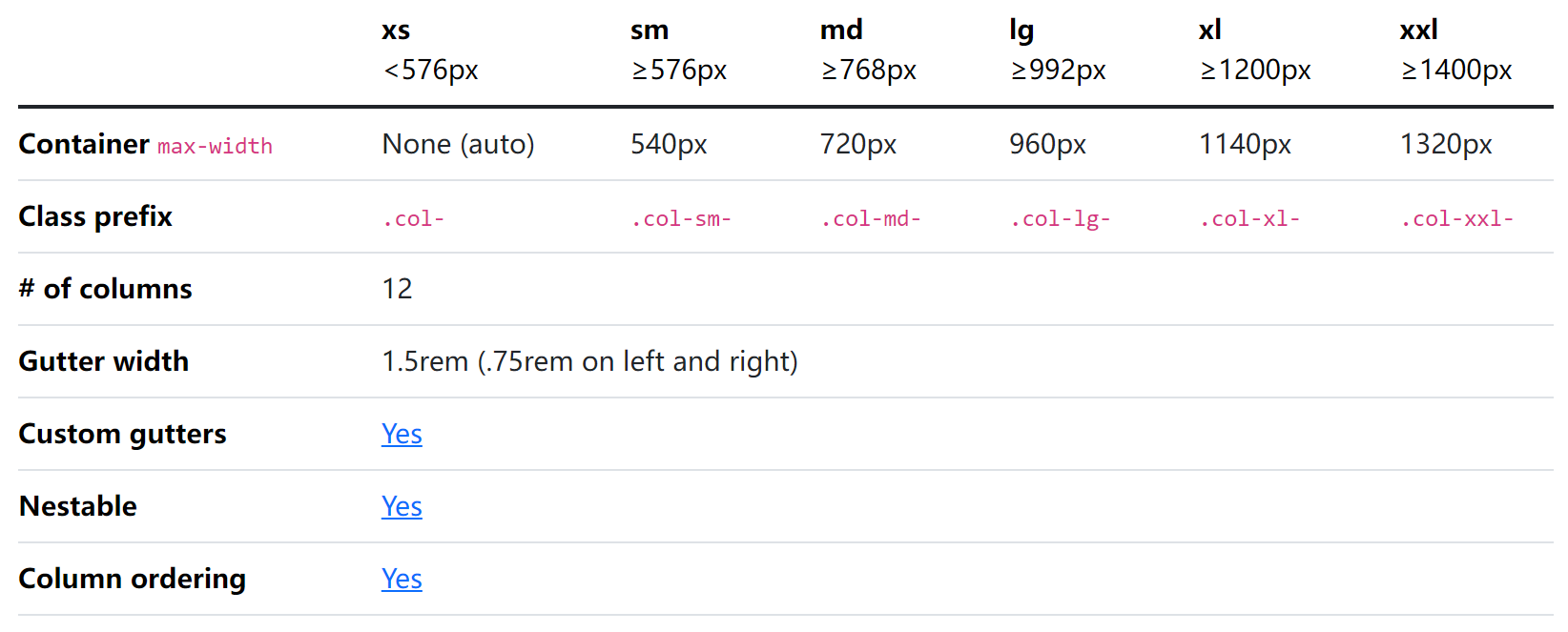Click the max-width code label

(x=215, y=147)
